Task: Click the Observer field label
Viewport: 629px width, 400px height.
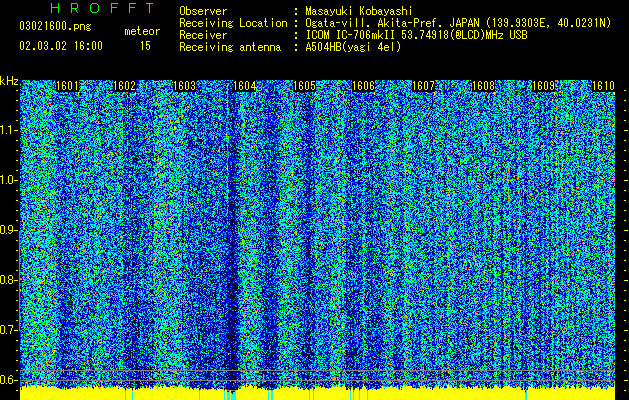Action: (203, 11)
